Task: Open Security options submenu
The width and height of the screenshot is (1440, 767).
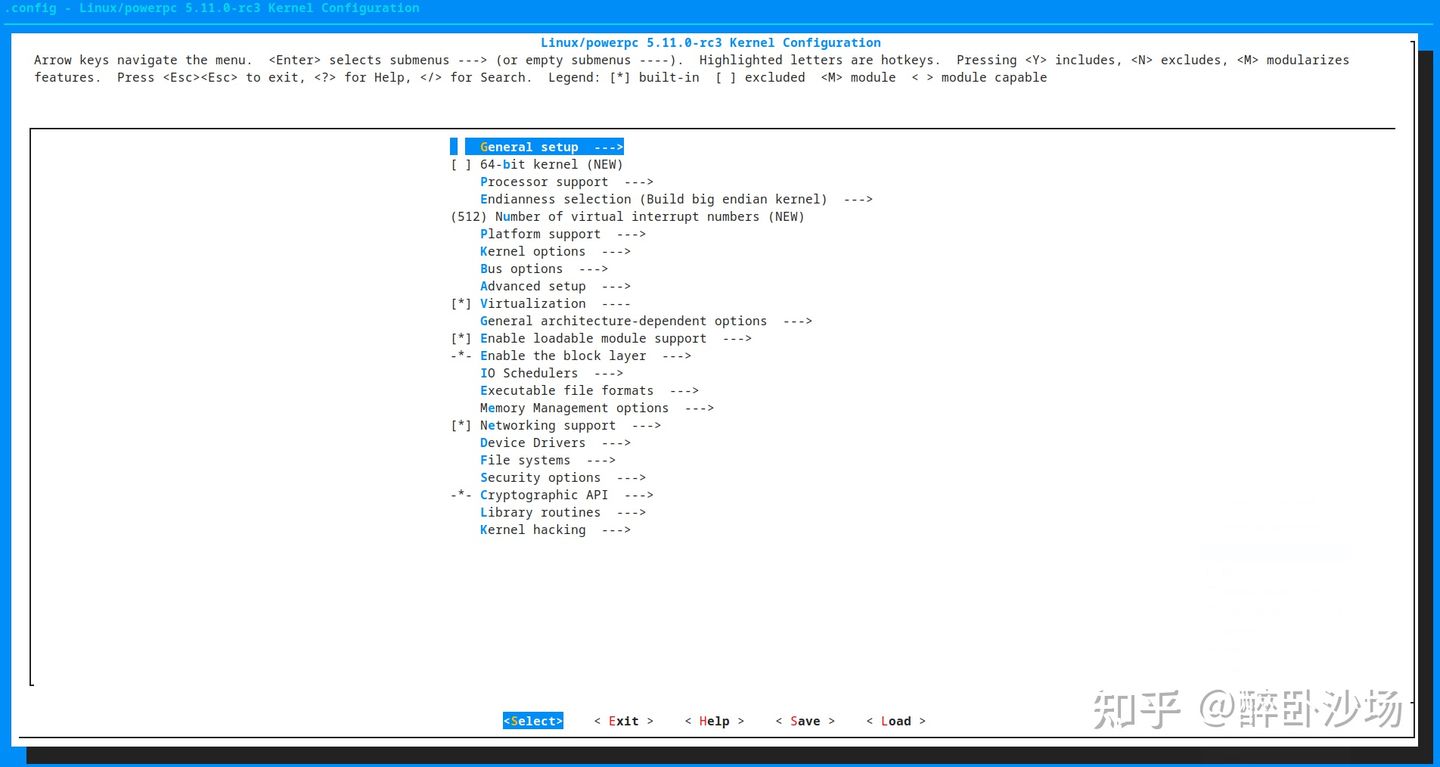Action: pos(563,478)
